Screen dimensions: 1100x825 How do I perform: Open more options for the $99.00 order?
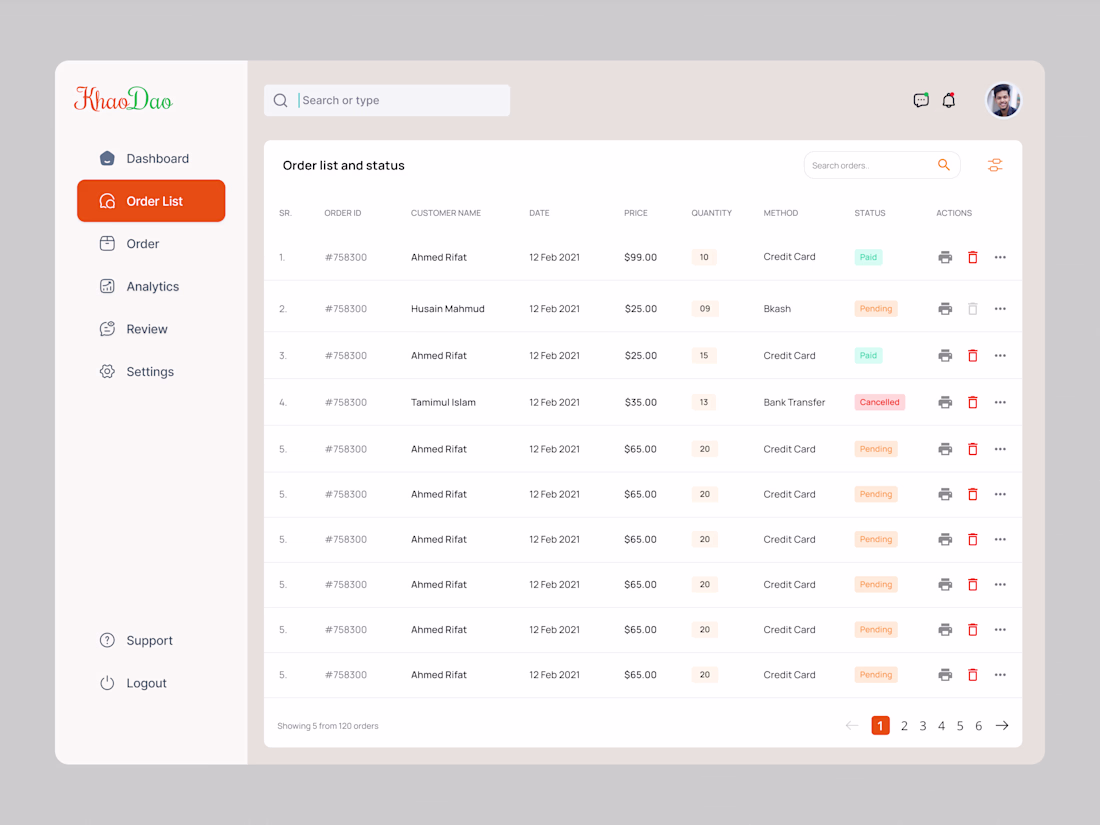1000,257
